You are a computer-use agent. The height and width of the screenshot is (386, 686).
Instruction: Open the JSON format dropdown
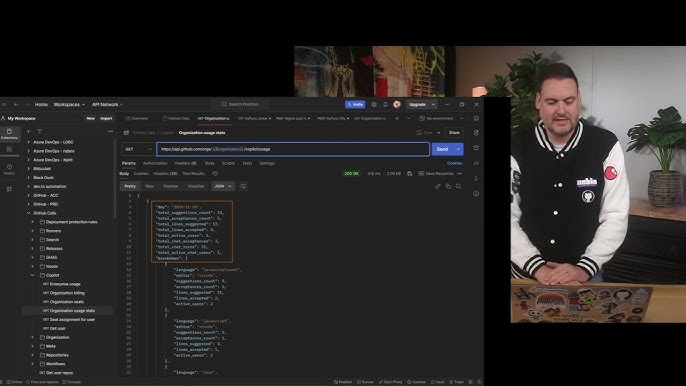click(223, 186)
